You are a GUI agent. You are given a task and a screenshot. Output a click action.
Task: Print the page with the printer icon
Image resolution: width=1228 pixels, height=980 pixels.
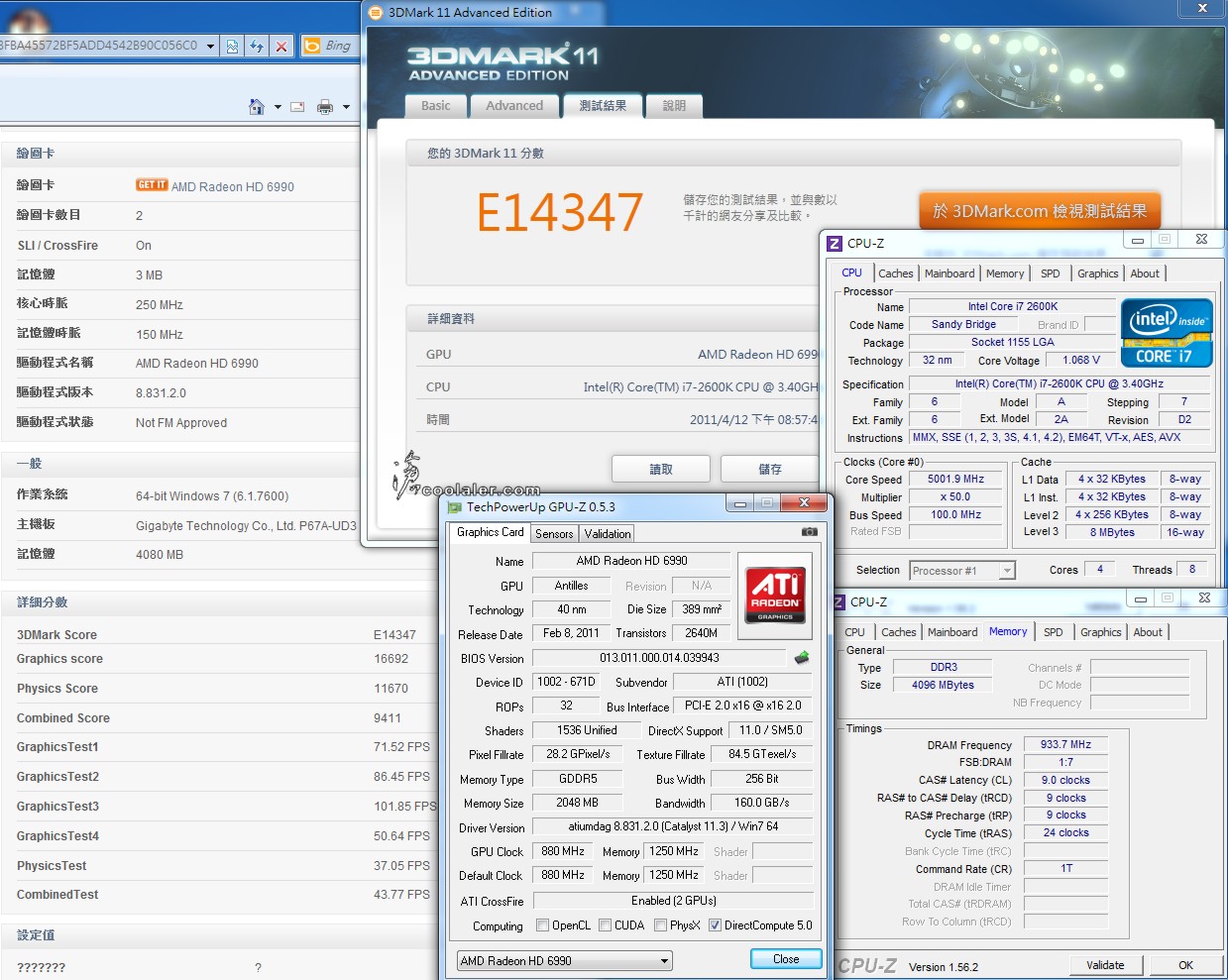tap(324, 107)
